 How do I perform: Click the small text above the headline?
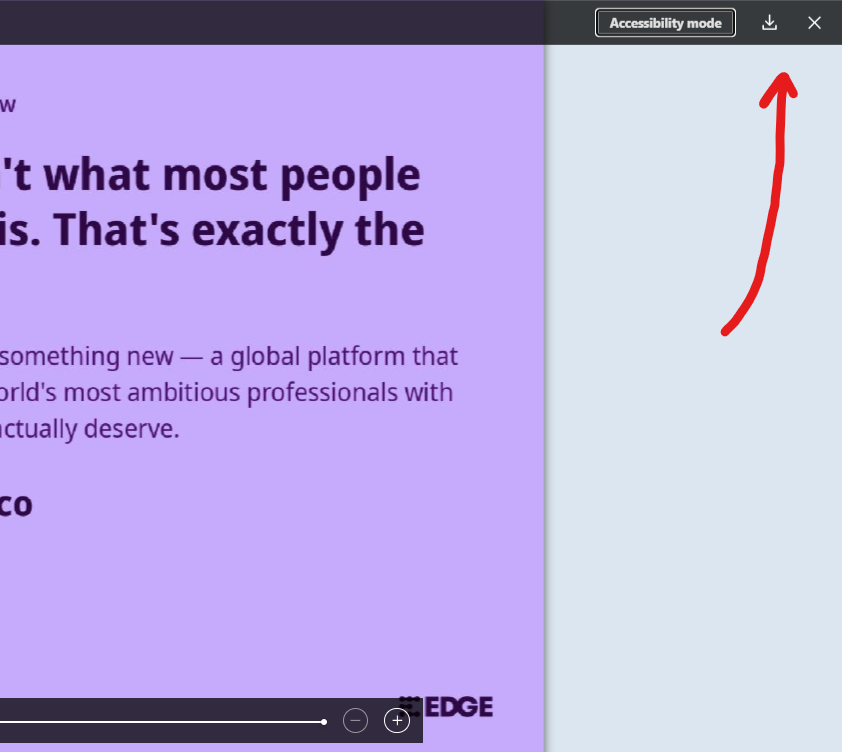(x=8, y=105)
